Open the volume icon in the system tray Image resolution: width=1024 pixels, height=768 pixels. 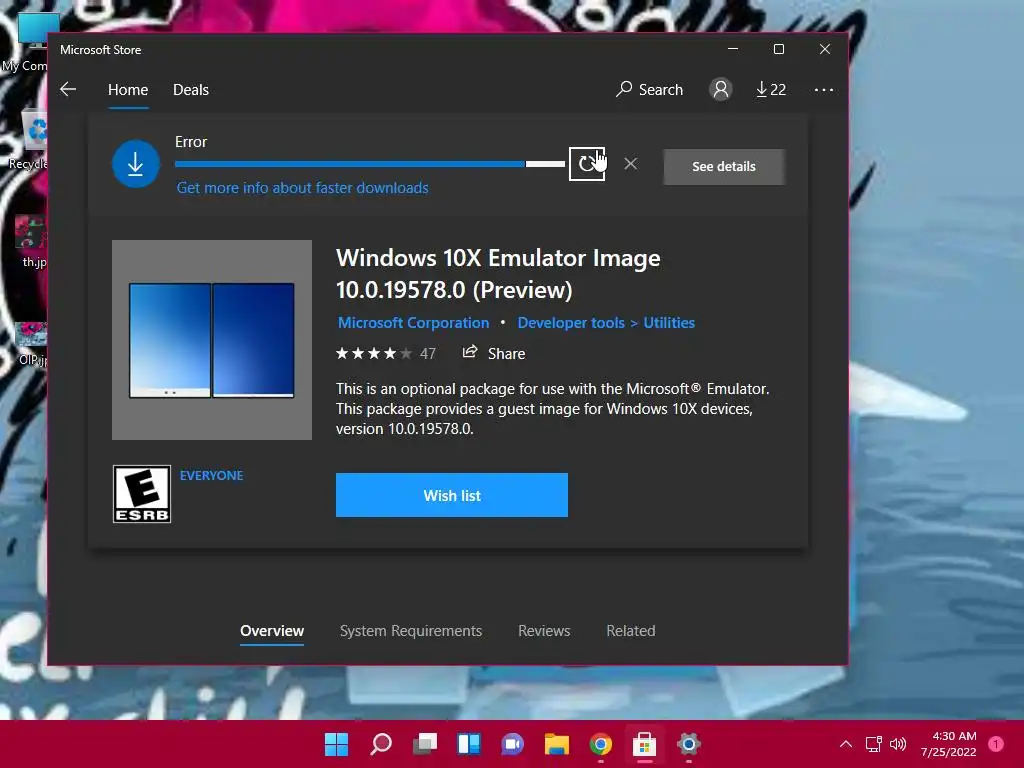pos(898,744)
